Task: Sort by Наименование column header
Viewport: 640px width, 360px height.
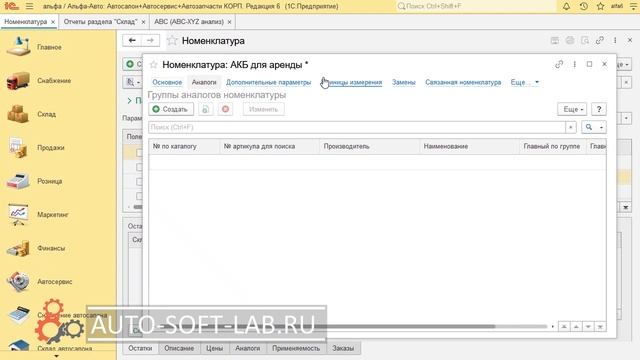Action: click(x=469, y=146)
